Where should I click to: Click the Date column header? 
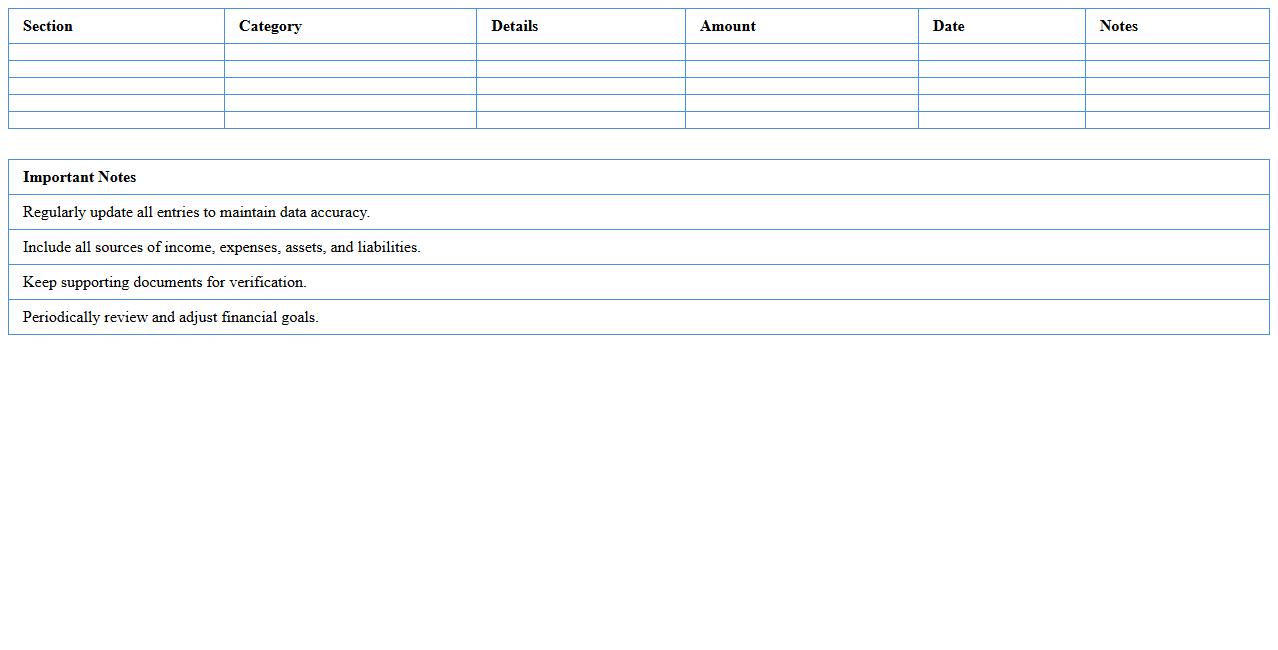point(948,26)
